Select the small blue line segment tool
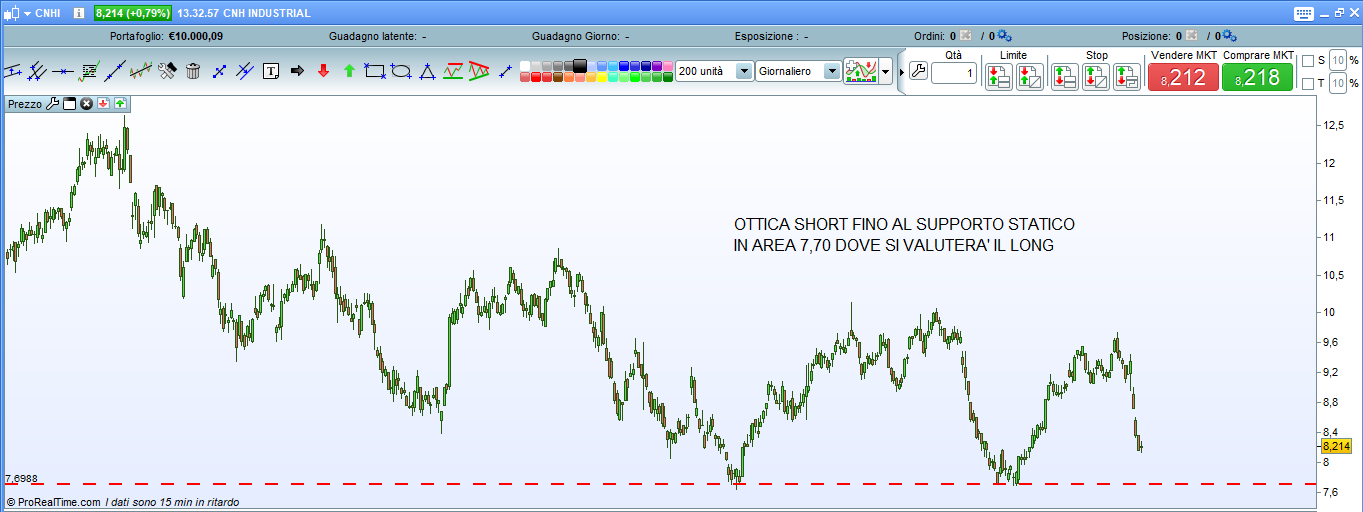Screen dimensions: 1363x512 pos(505,71)
